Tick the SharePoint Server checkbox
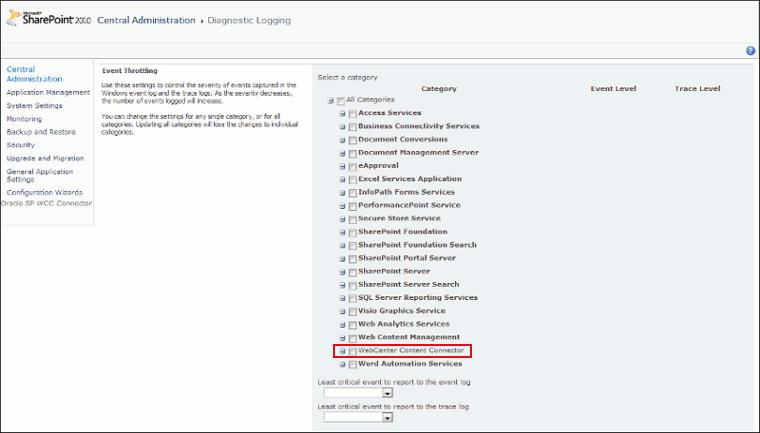The height and width of the screenshot is (433, 760). pos(352,273)
